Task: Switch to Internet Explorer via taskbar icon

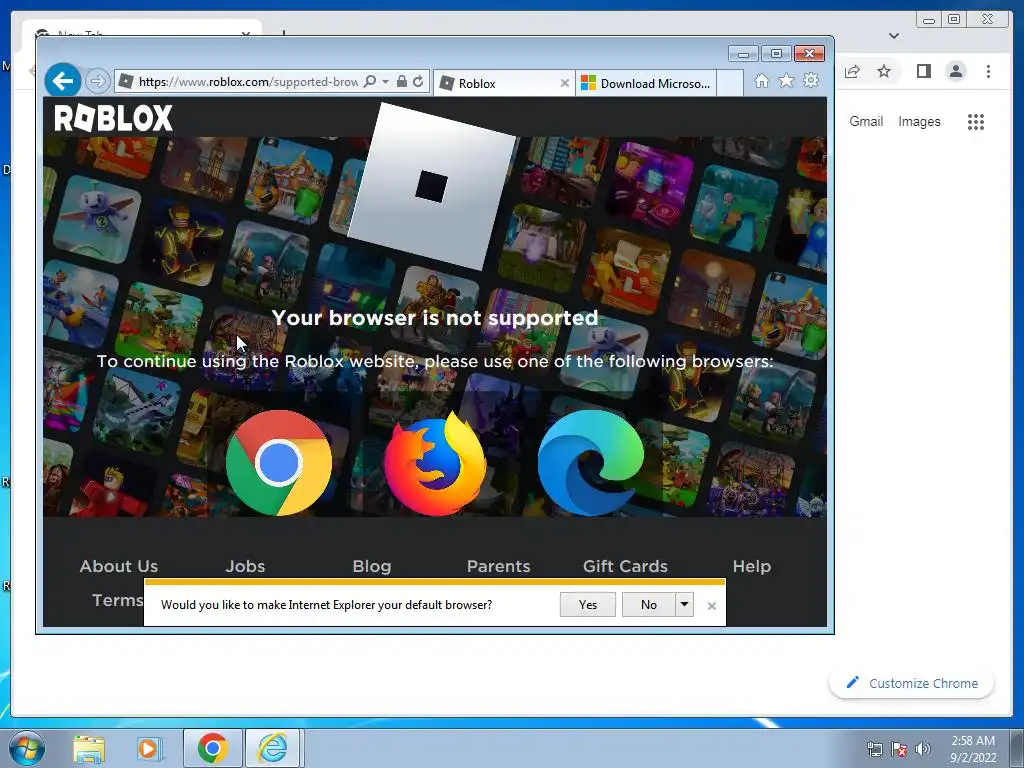Action: point(273,748)
